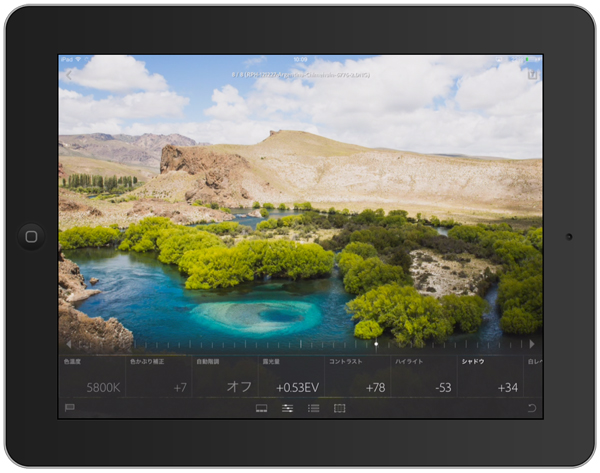Select the シャドウ shadows adjustment
The height and width of the screenshot is (473, 600).
pyautogui.click(x=490, y=377)
